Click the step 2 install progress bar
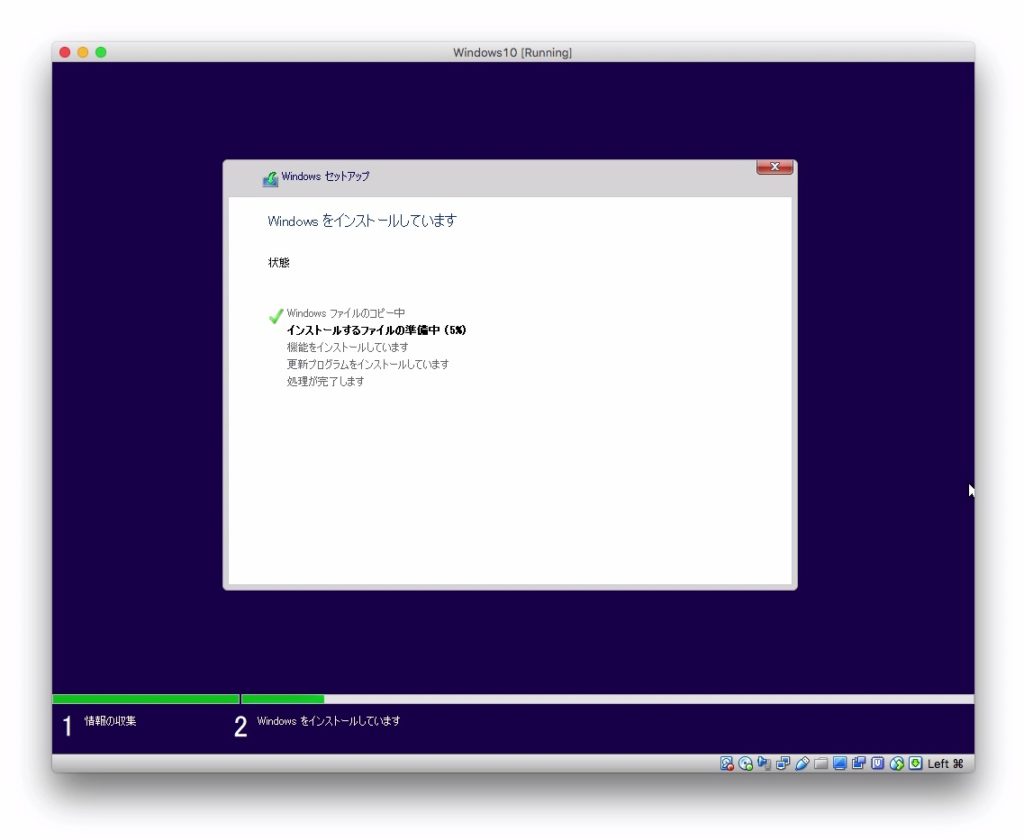Screen dimensions: 1024x840 pos(607,699)
